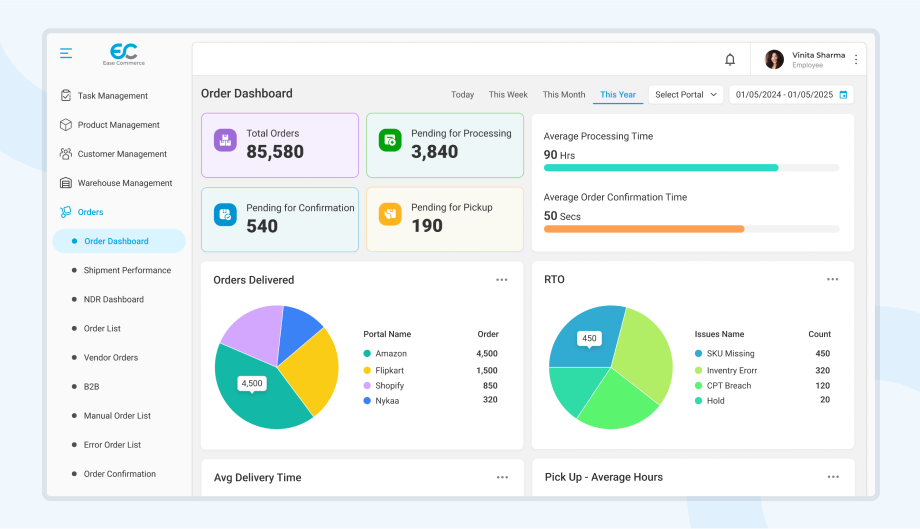The image size is (920, 529).
Task: Click the Flipkart legend color dot
Action: (367, 370)
